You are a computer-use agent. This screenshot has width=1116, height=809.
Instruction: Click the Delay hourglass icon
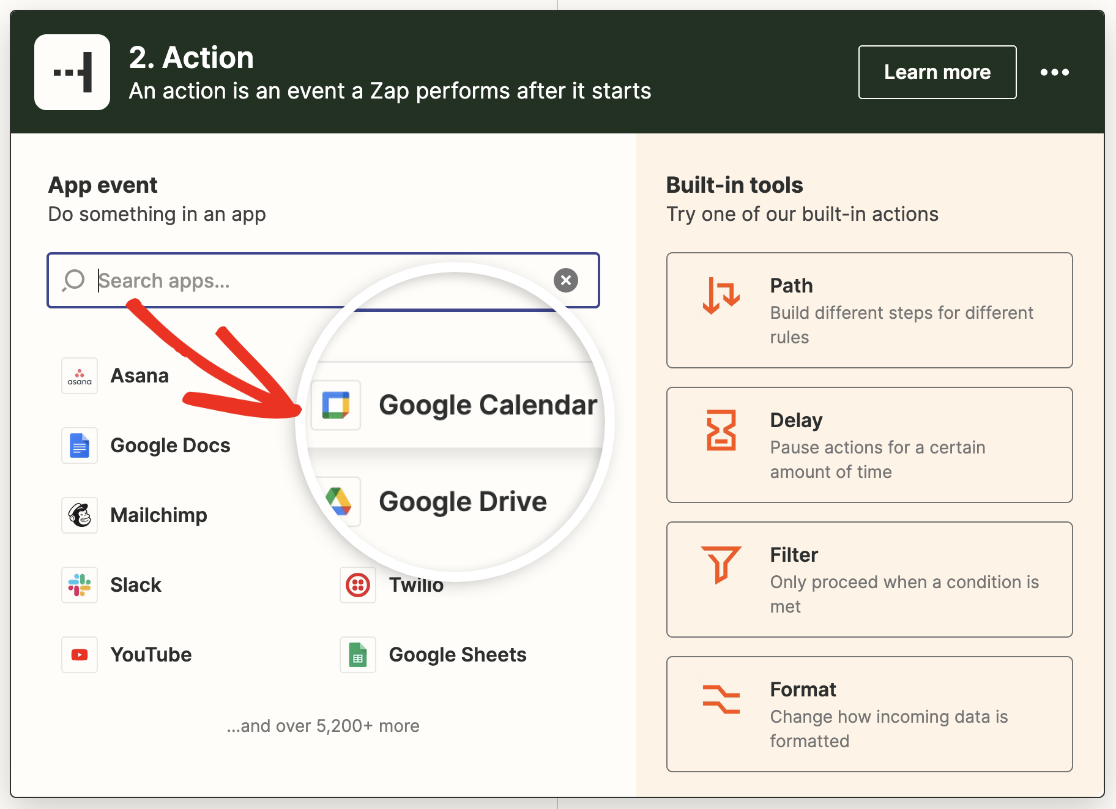[x=721, y=430]
